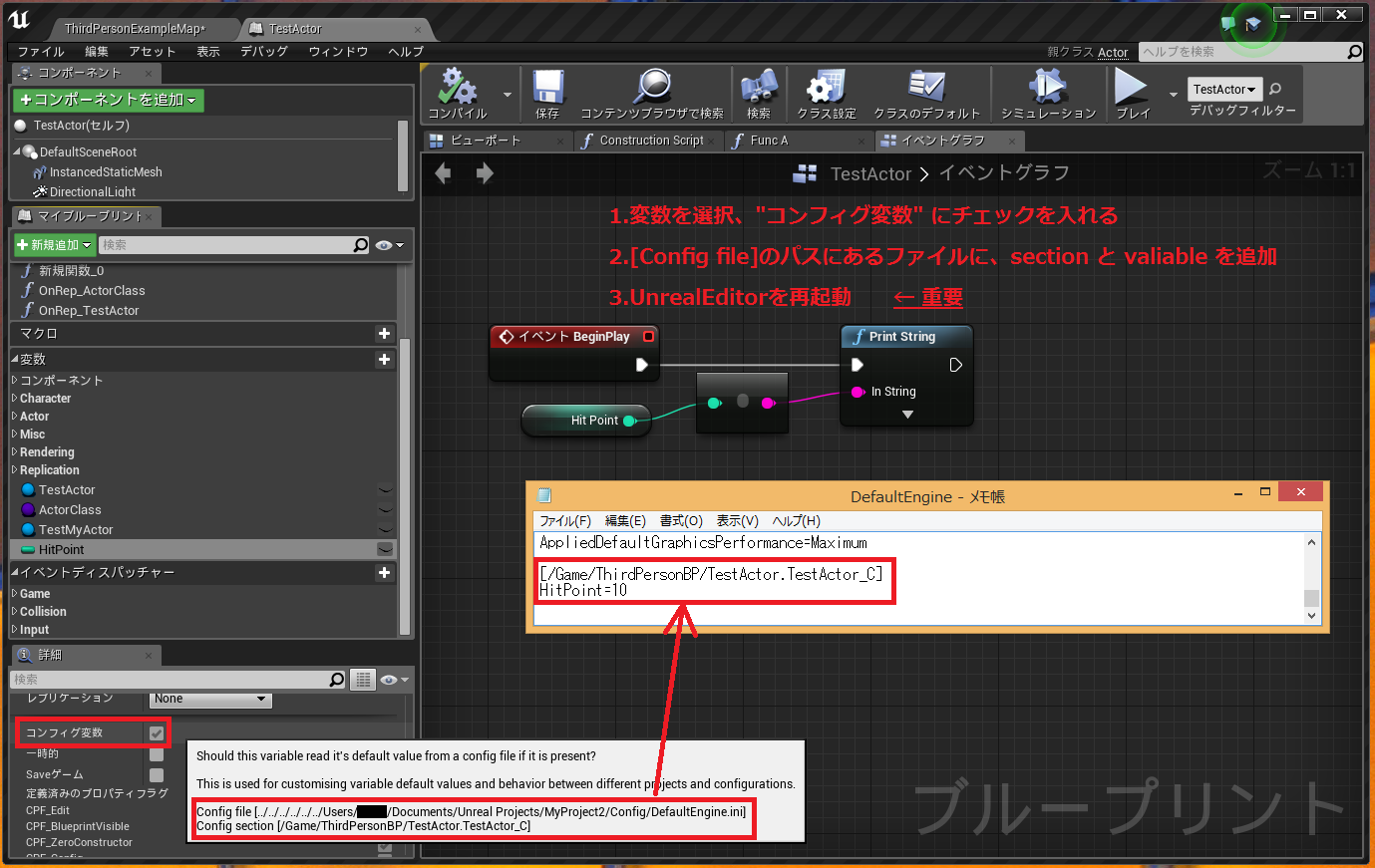This screenshot has width=1375, height=868.
Task: Add a new event dispatcher with plus icon
Action: 384,572
